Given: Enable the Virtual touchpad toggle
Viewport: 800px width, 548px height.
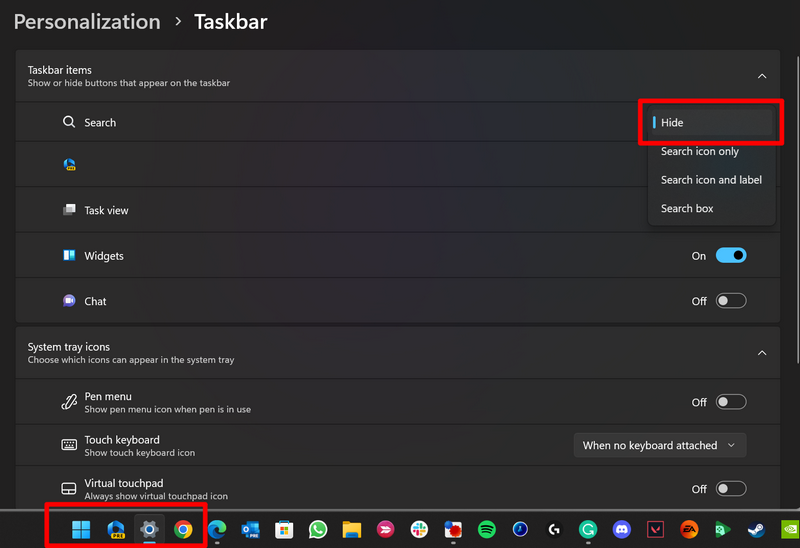Looking at the screenshot, I should [x=730, y=489].
